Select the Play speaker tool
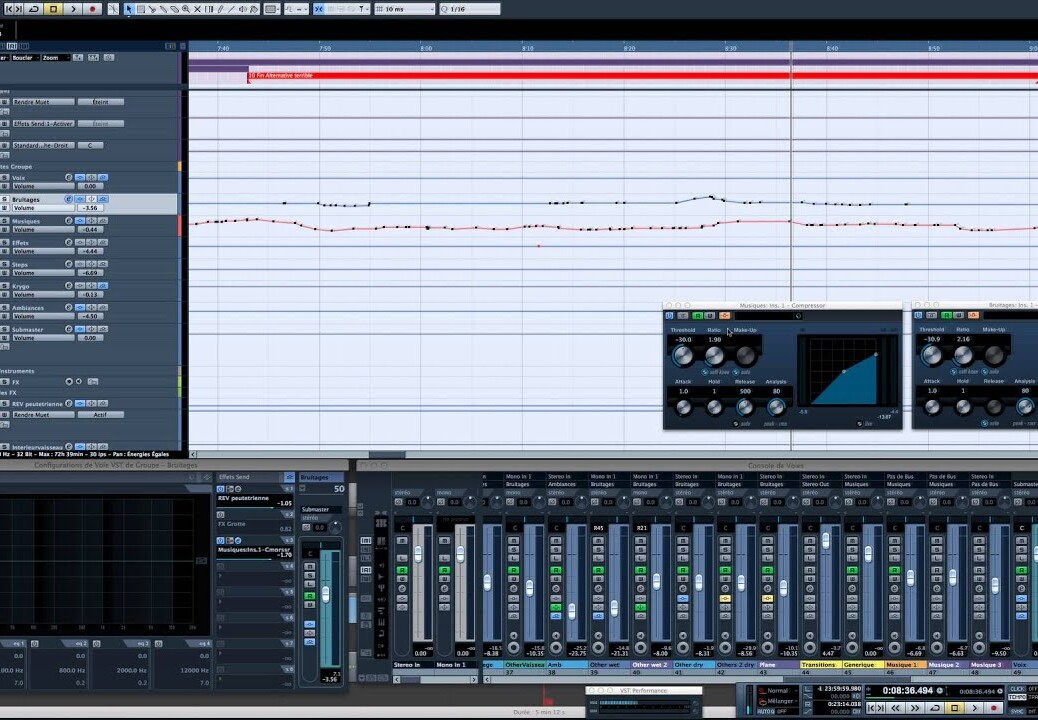Viewport: 1038px width, 720px height. tap(243, 9)
